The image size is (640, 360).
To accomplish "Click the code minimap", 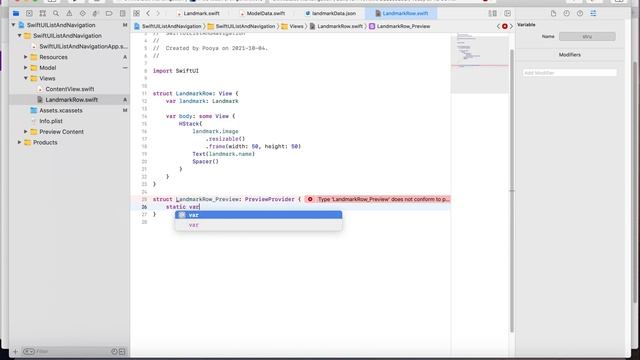I will [x=480, y=63].
